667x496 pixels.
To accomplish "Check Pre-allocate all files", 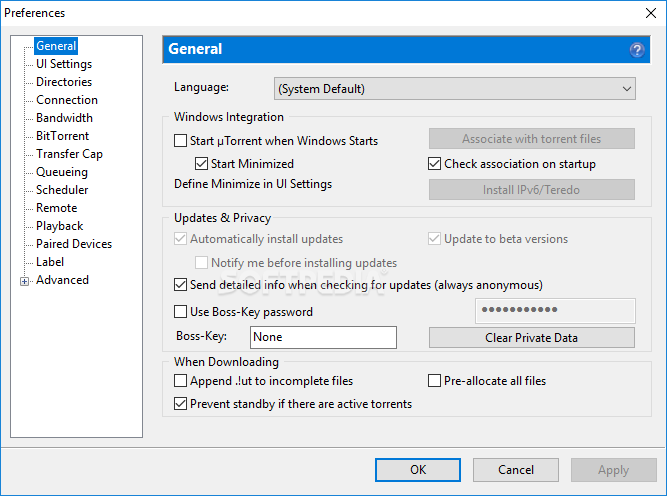I will [434, 381].
